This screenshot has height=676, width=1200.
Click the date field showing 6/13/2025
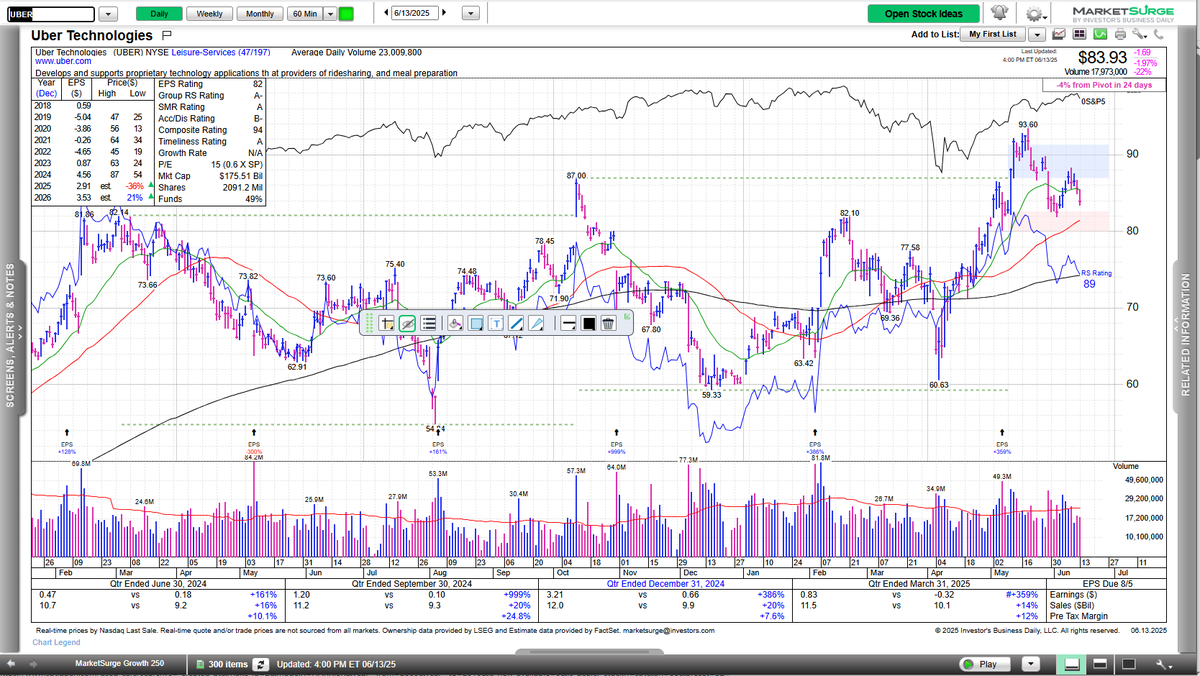(x=415, y=13)
